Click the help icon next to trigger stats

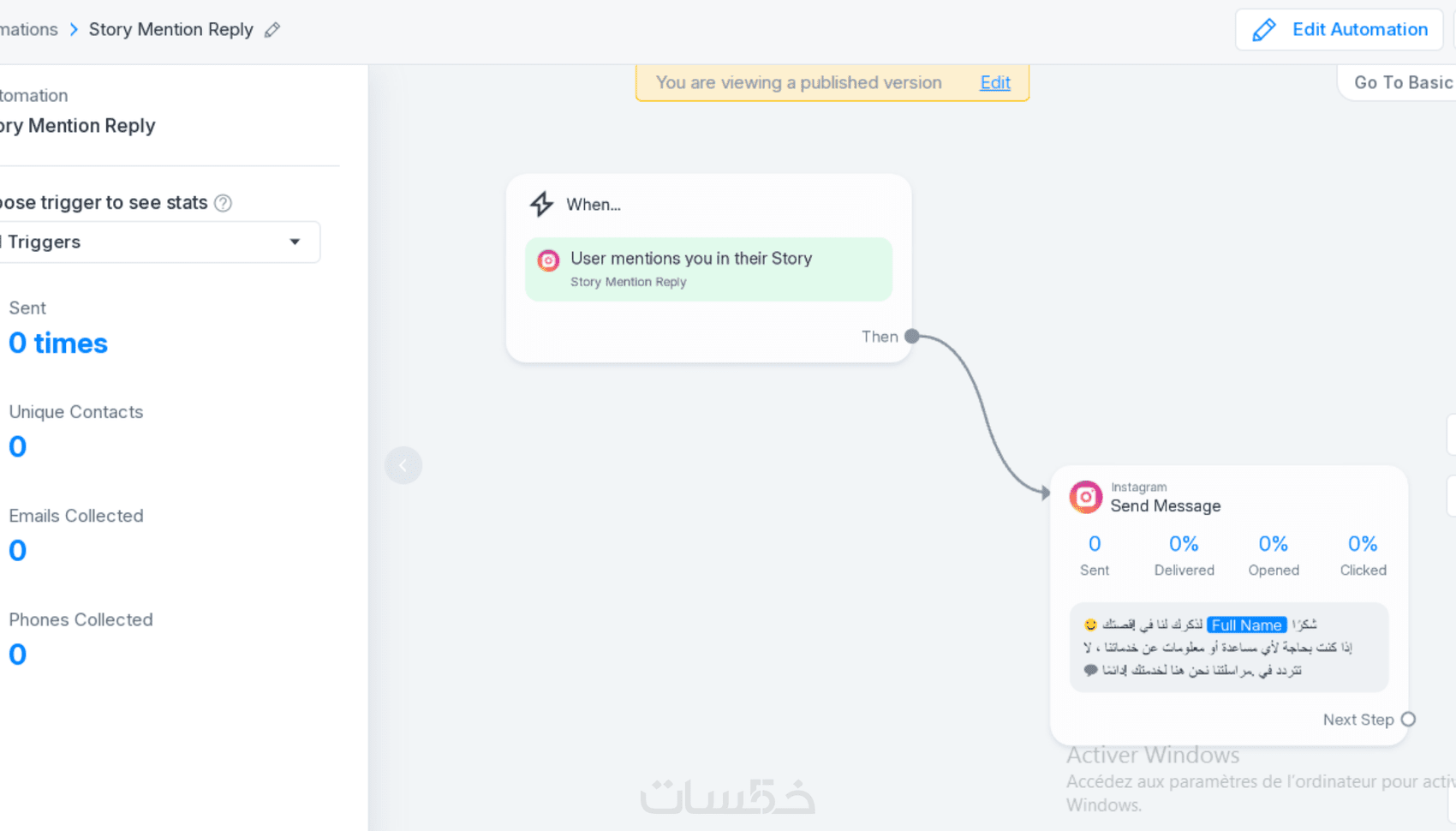[223, 203]
